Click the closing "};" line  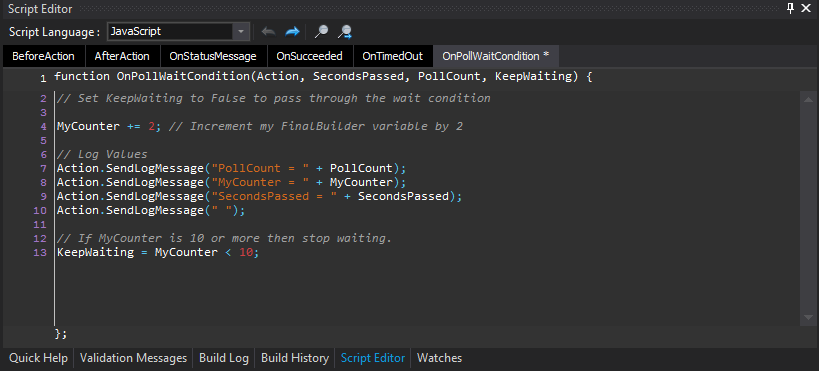[61, 334]
